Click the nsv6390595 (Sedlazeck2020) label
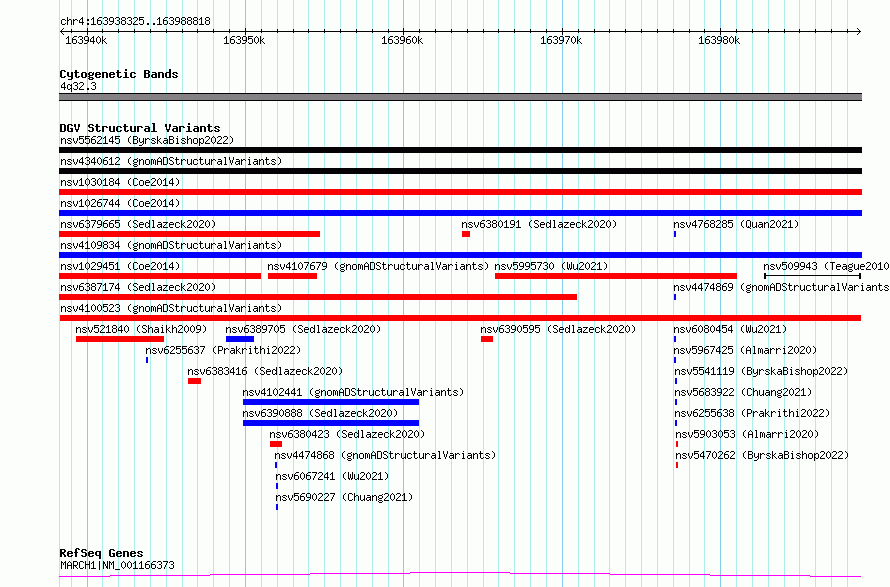The image size is (890, 587). 558,329
